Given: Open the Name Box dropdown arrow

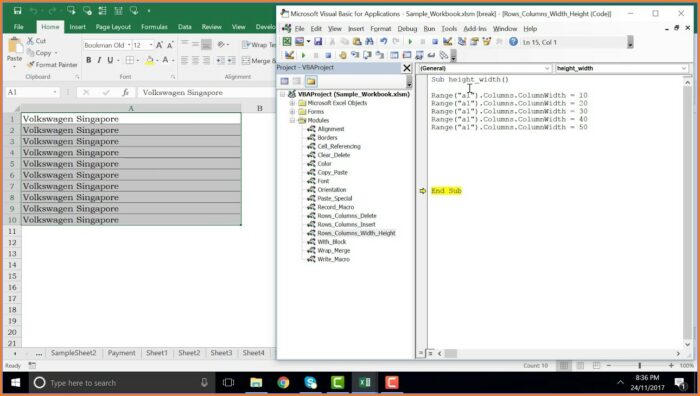Looking at the screenshot, I should [x=54, y=92].
